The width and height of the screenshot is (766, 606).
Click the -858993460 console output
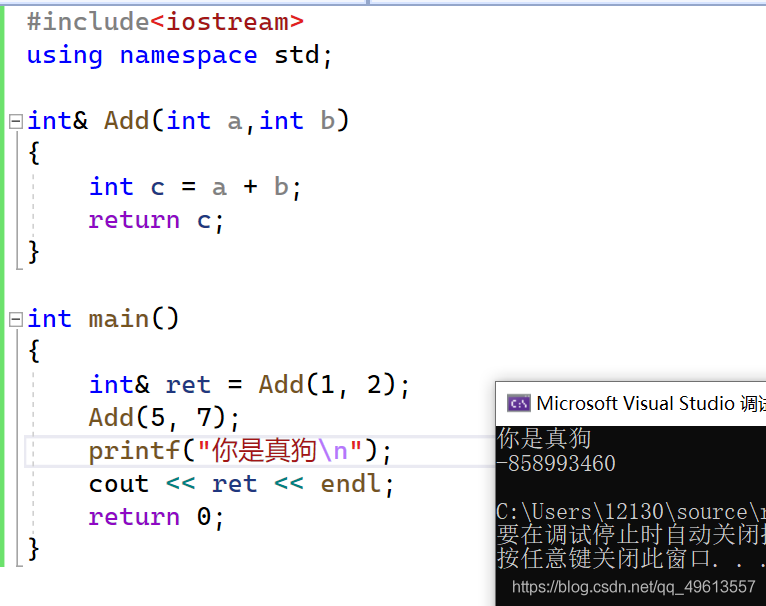pos(556,463)
